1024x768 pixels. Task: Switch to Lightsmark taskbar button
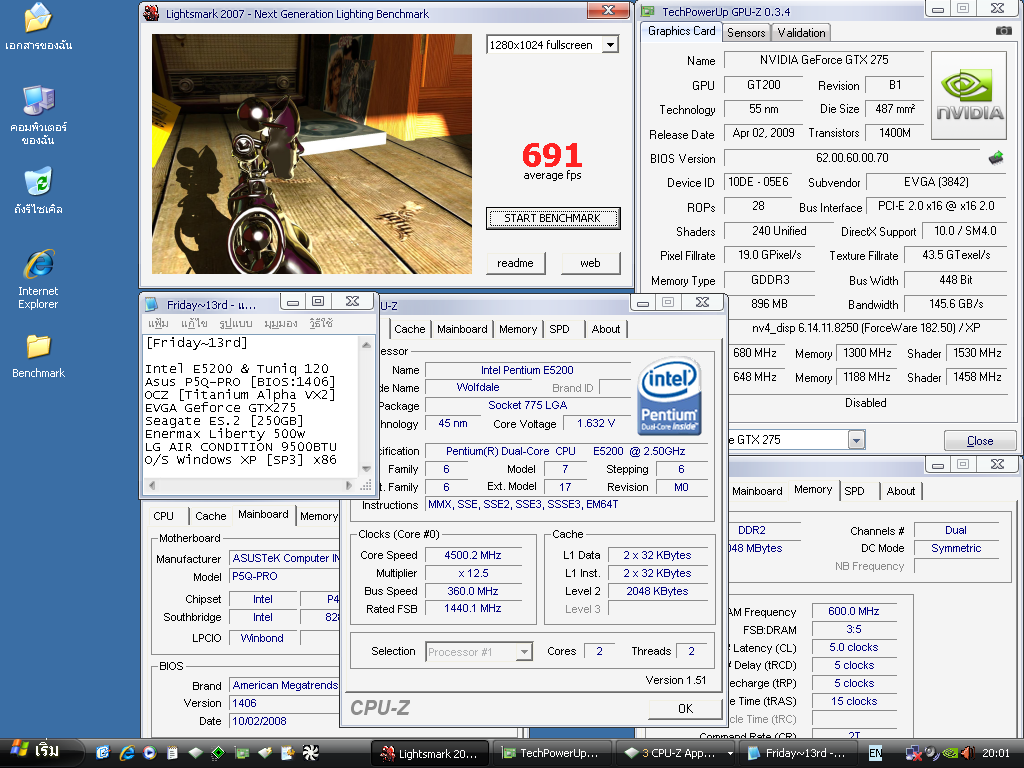429,753
